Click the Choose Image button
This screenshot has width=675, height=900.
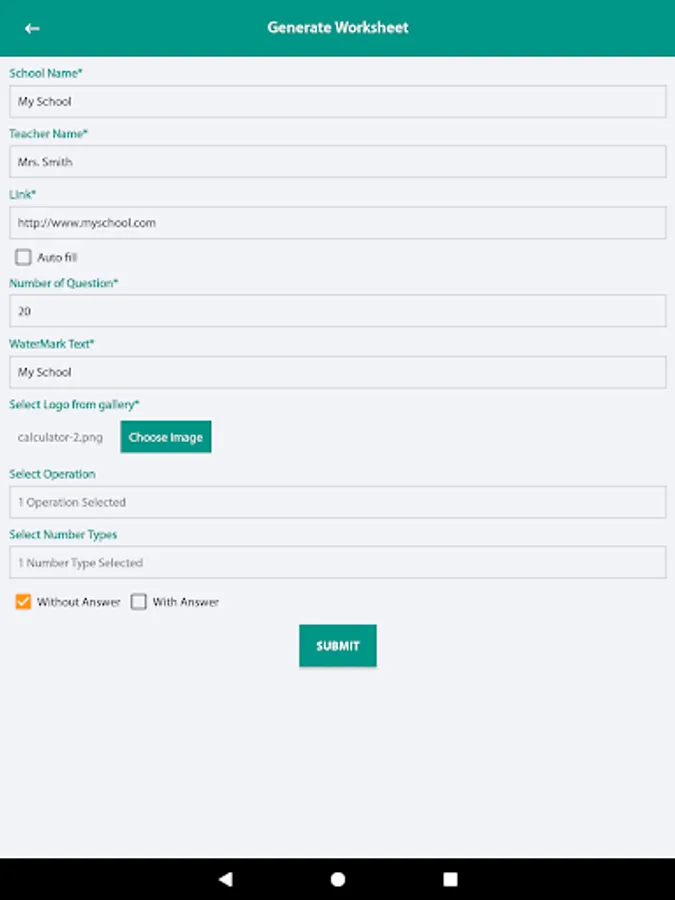pos(166,436)
